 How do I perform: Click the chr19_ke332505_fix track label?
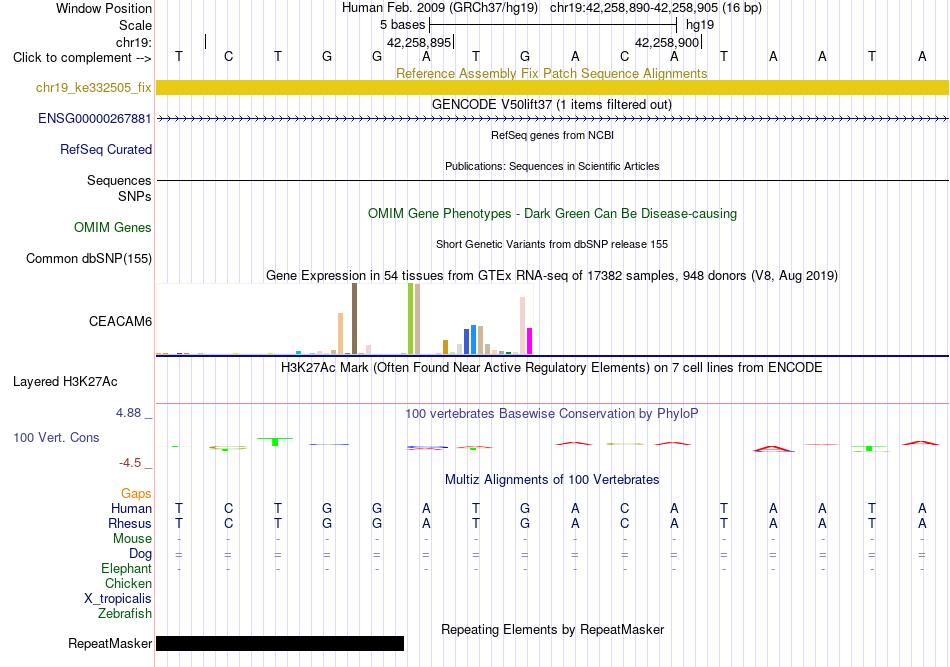coord(93,87)
